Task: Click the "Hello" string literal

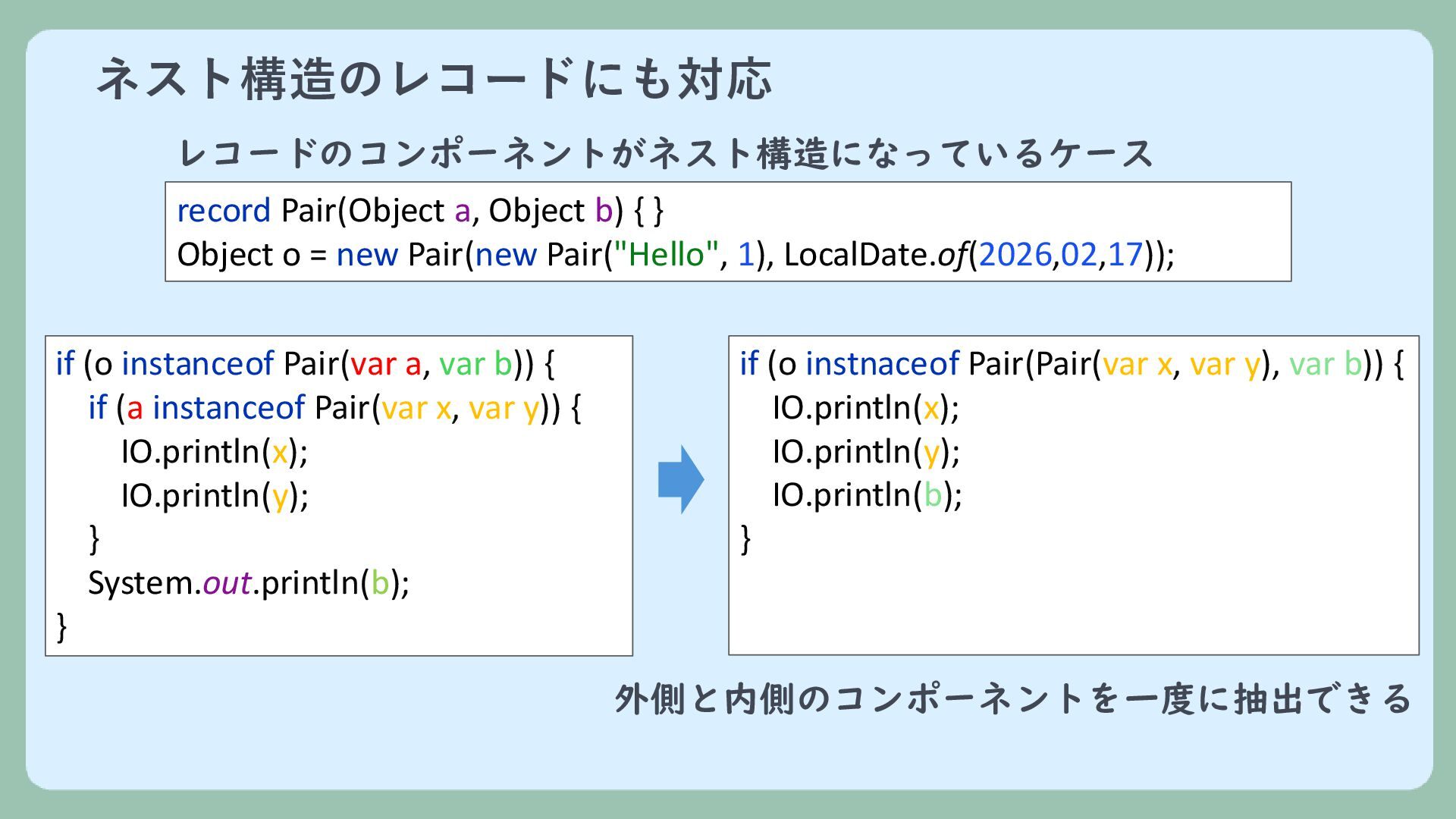Action: 665,255
